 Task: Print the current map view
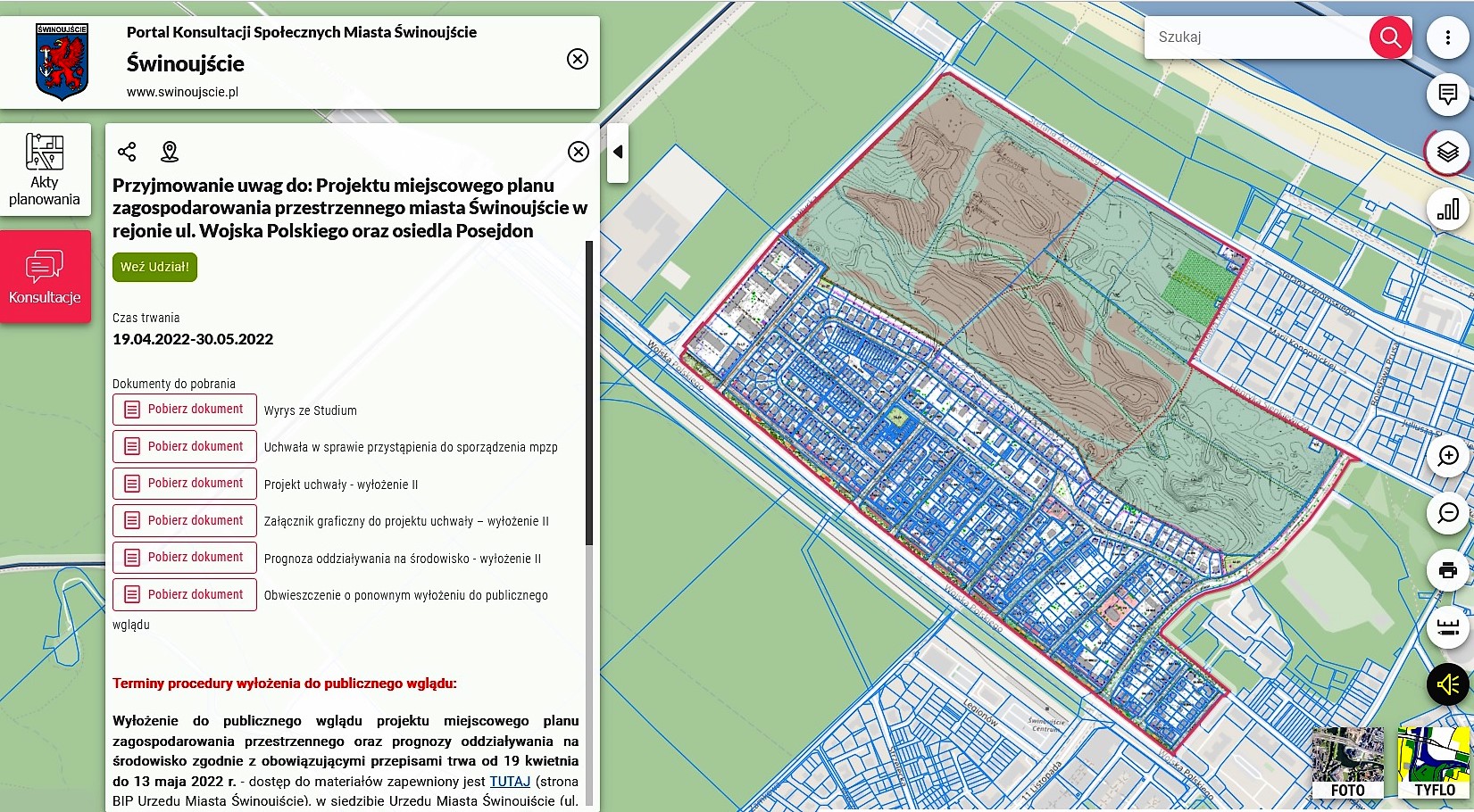[1447, 570]
